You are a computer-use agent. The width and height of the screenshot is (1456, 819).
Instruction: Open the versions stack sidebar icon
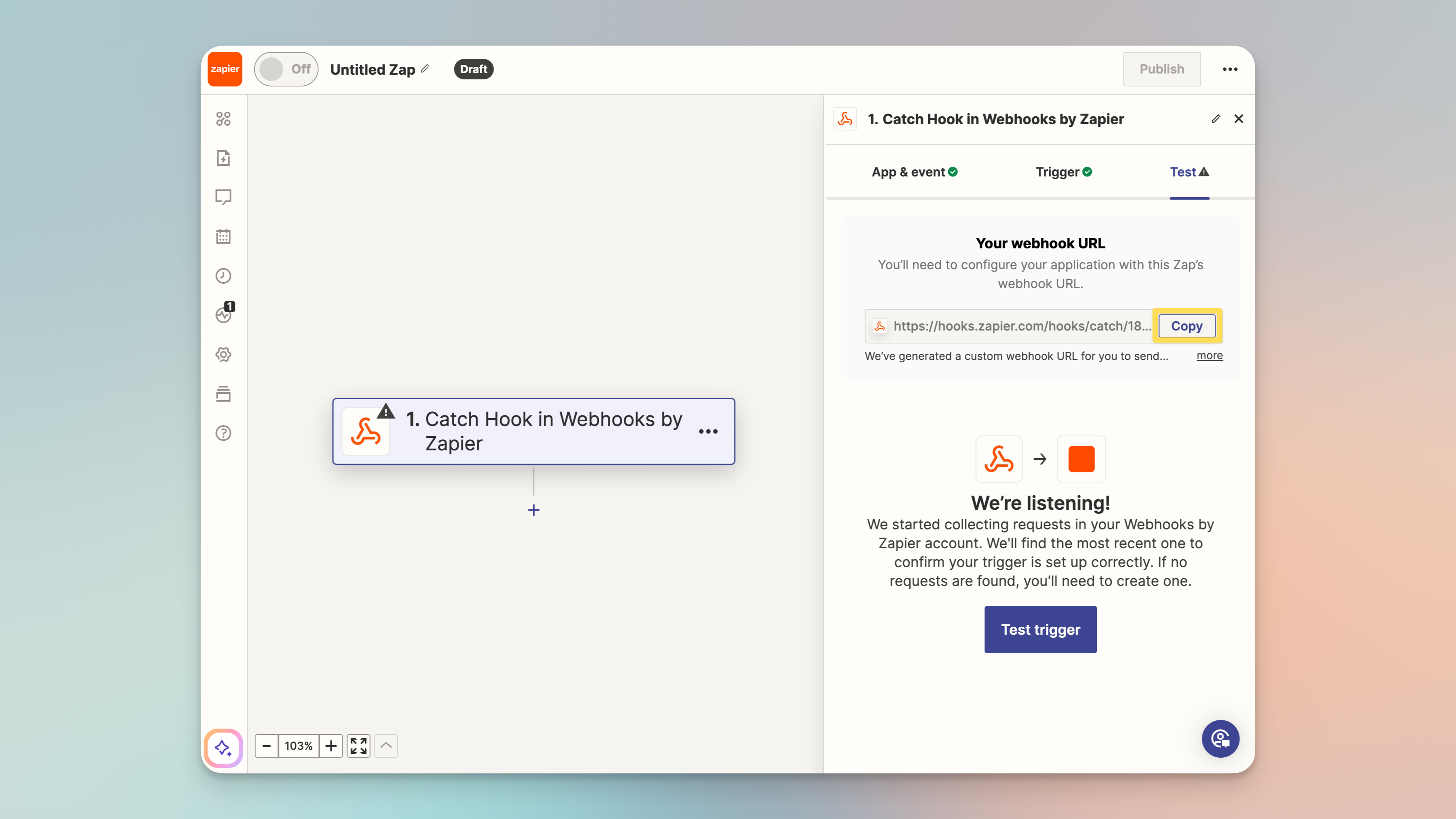(223, 394)
